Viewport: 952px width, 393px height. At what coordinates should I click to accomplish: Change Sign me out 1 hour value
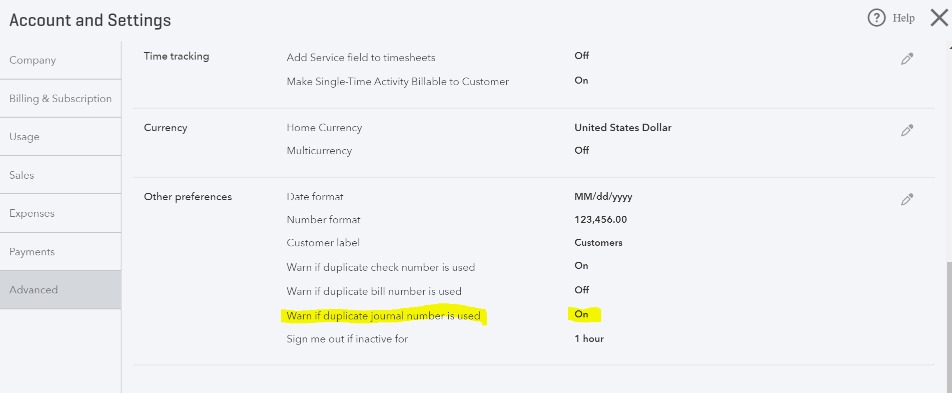click(x=589, y=338)
